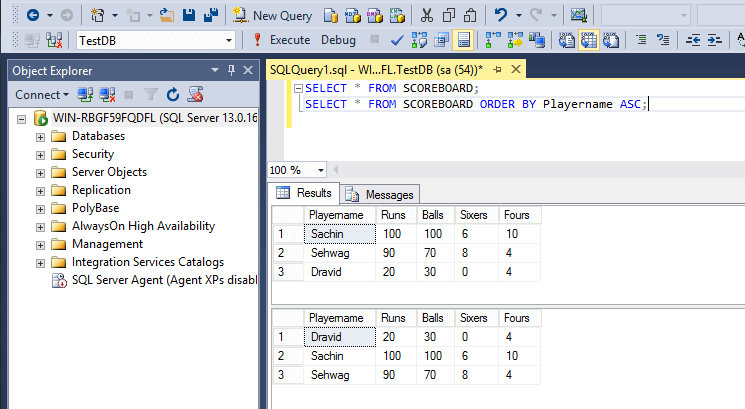Select the PolyBase tree item
This screenshot has width=745, height=409.
pos(96,208)
